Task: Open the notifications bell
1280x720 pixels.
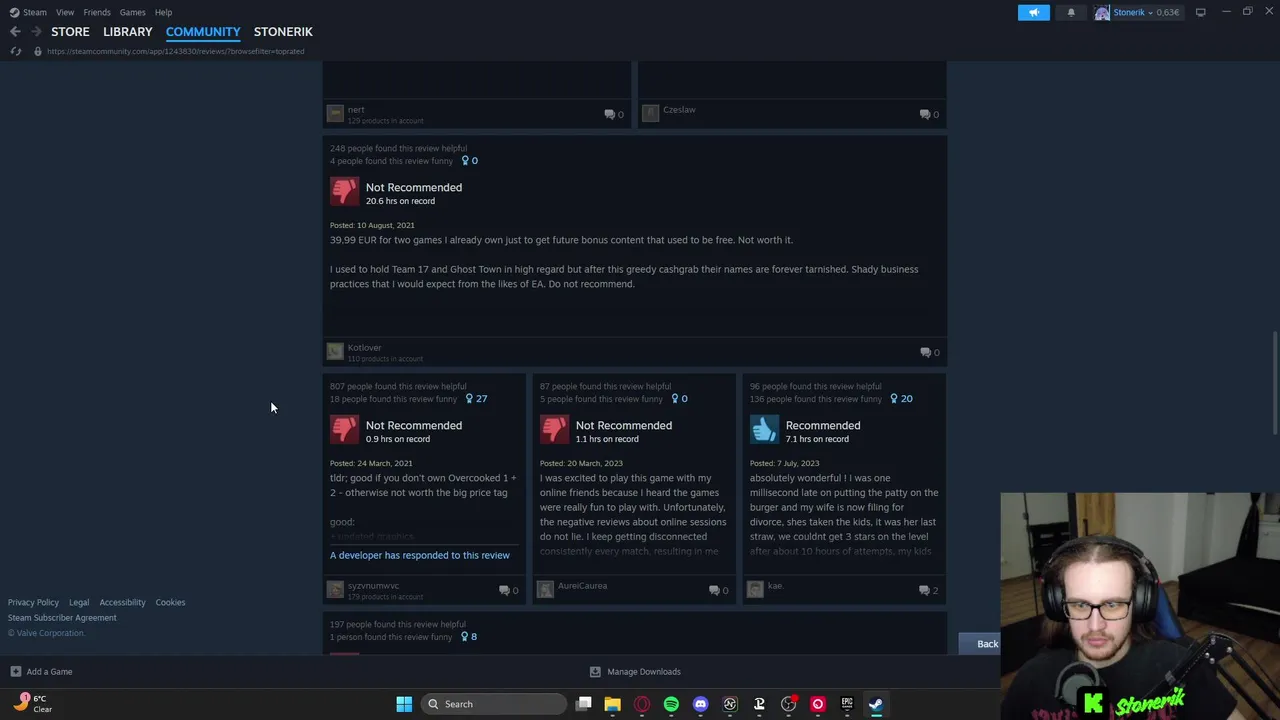Action: [1071, 12]
